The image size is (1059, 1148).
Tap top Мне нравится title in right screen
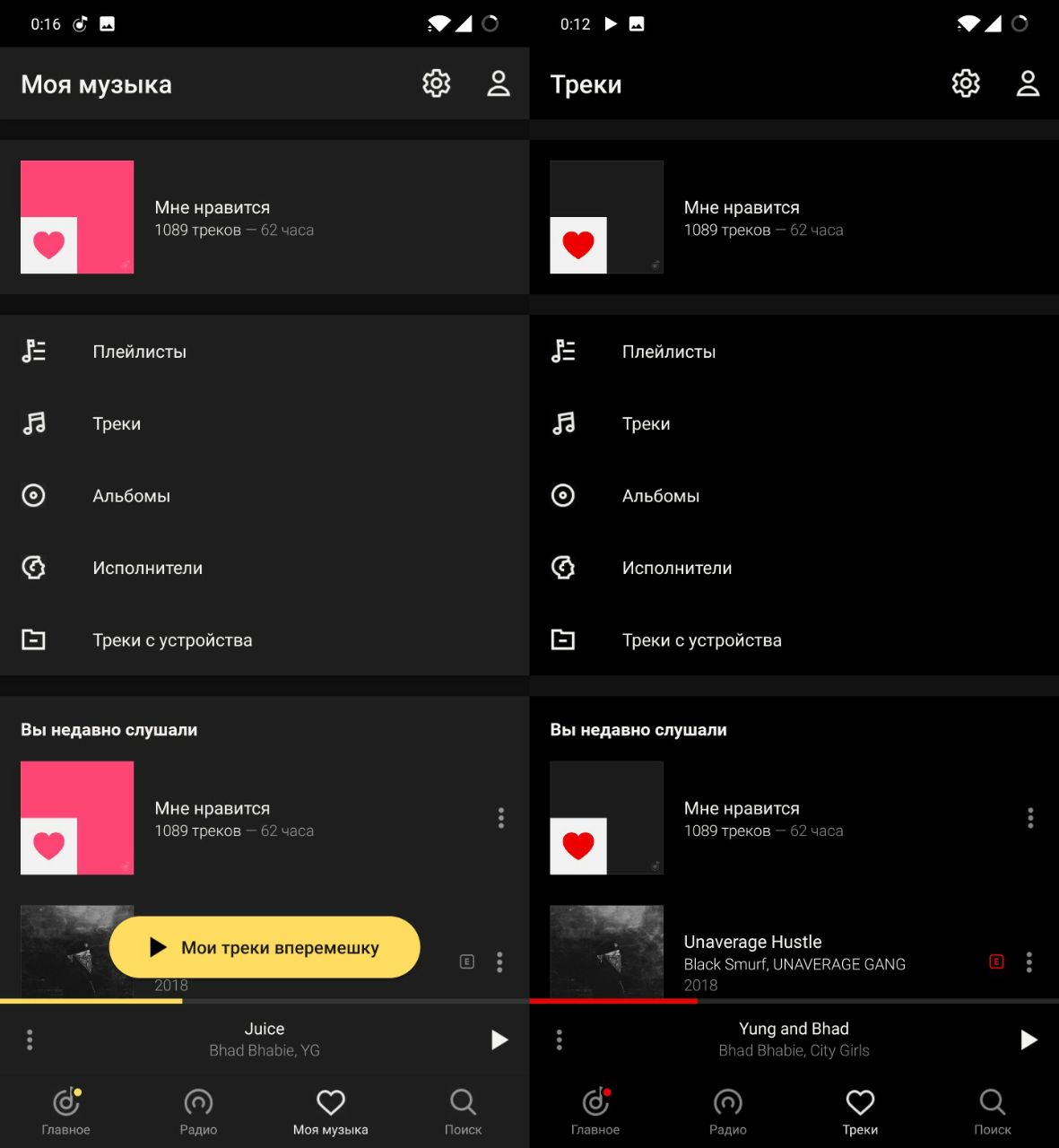click(742, 207)
